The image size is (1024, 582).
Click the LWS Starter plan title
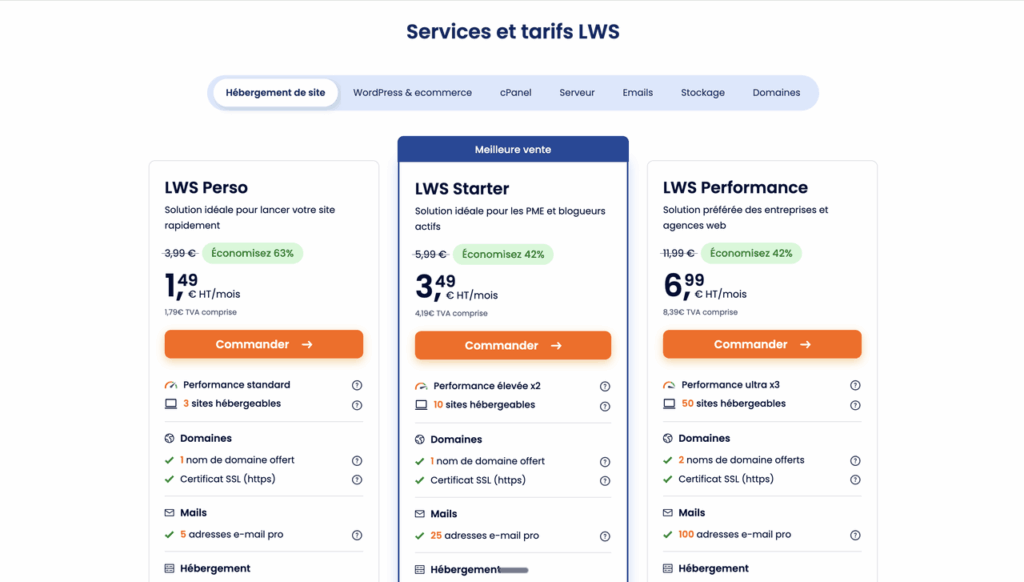coord(462,189)
